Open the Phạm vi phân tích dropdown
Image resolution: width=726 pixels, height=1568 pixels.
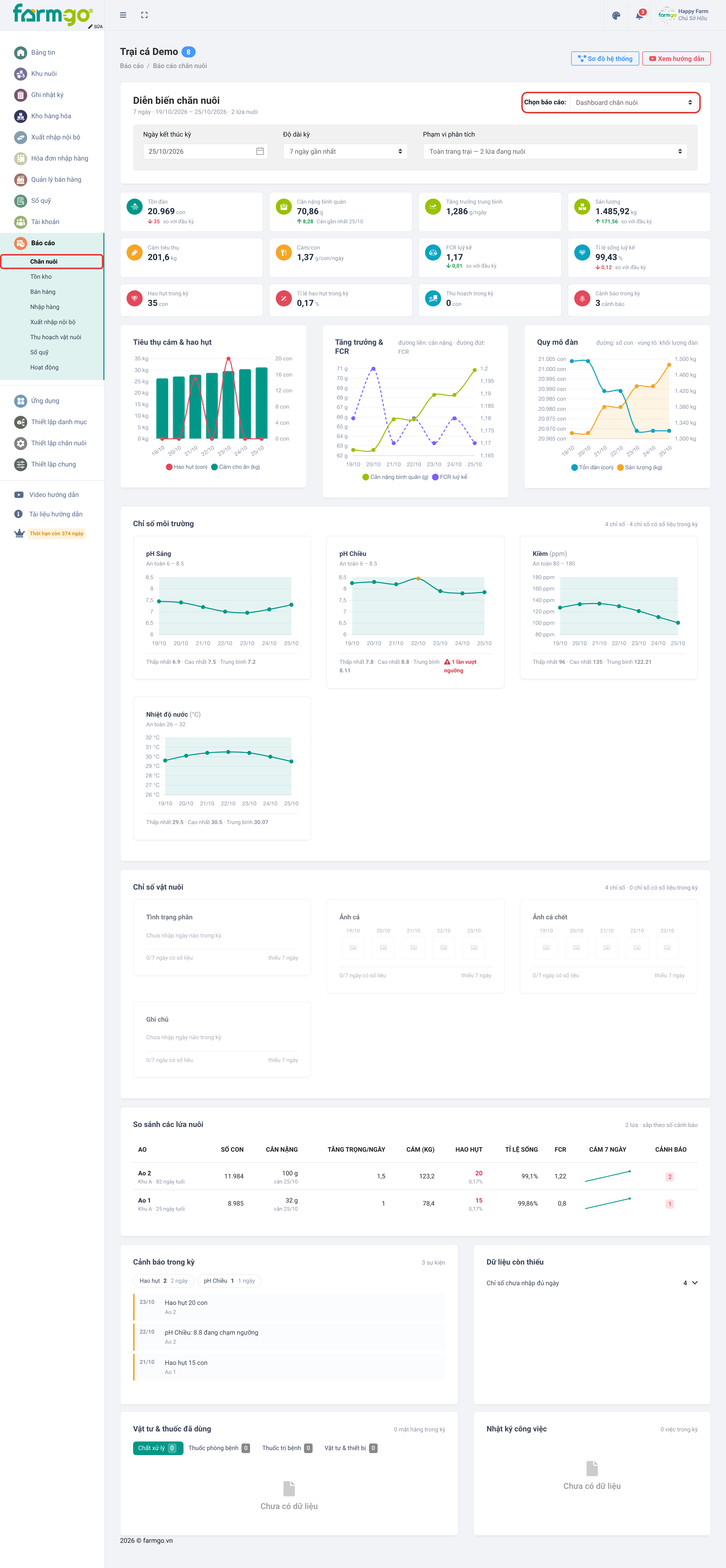click(x=555, y=151)
